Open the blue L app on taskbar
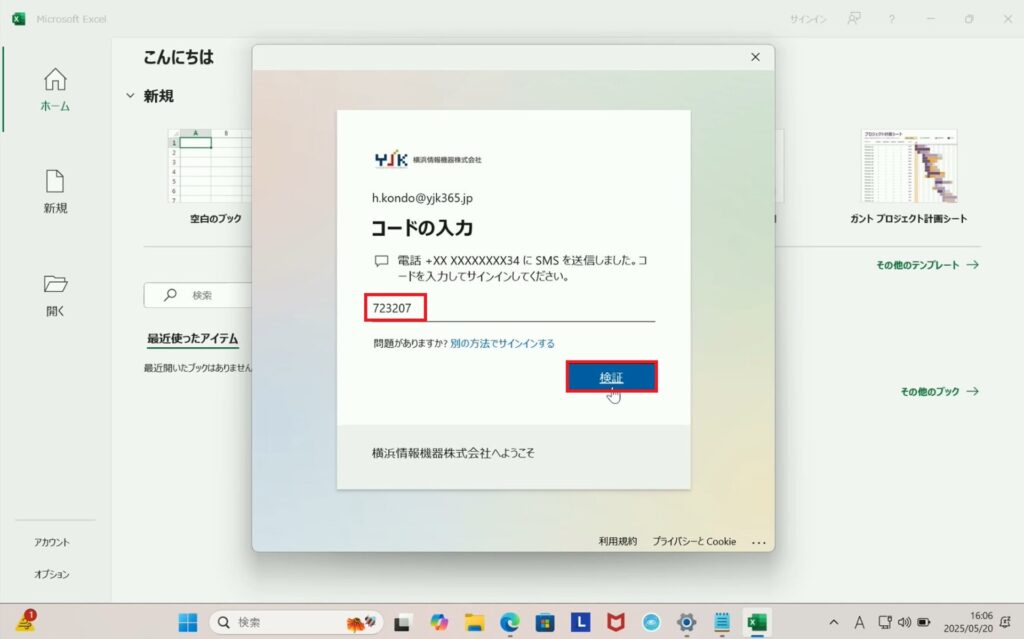 click(x=581, y=622)
